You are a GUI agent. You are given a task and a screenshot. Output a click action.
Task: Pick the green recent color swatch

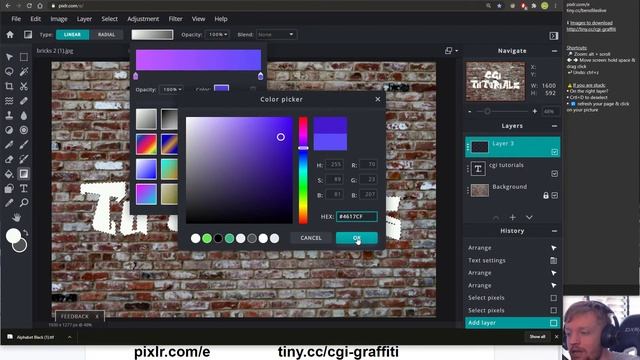(207, 238)
